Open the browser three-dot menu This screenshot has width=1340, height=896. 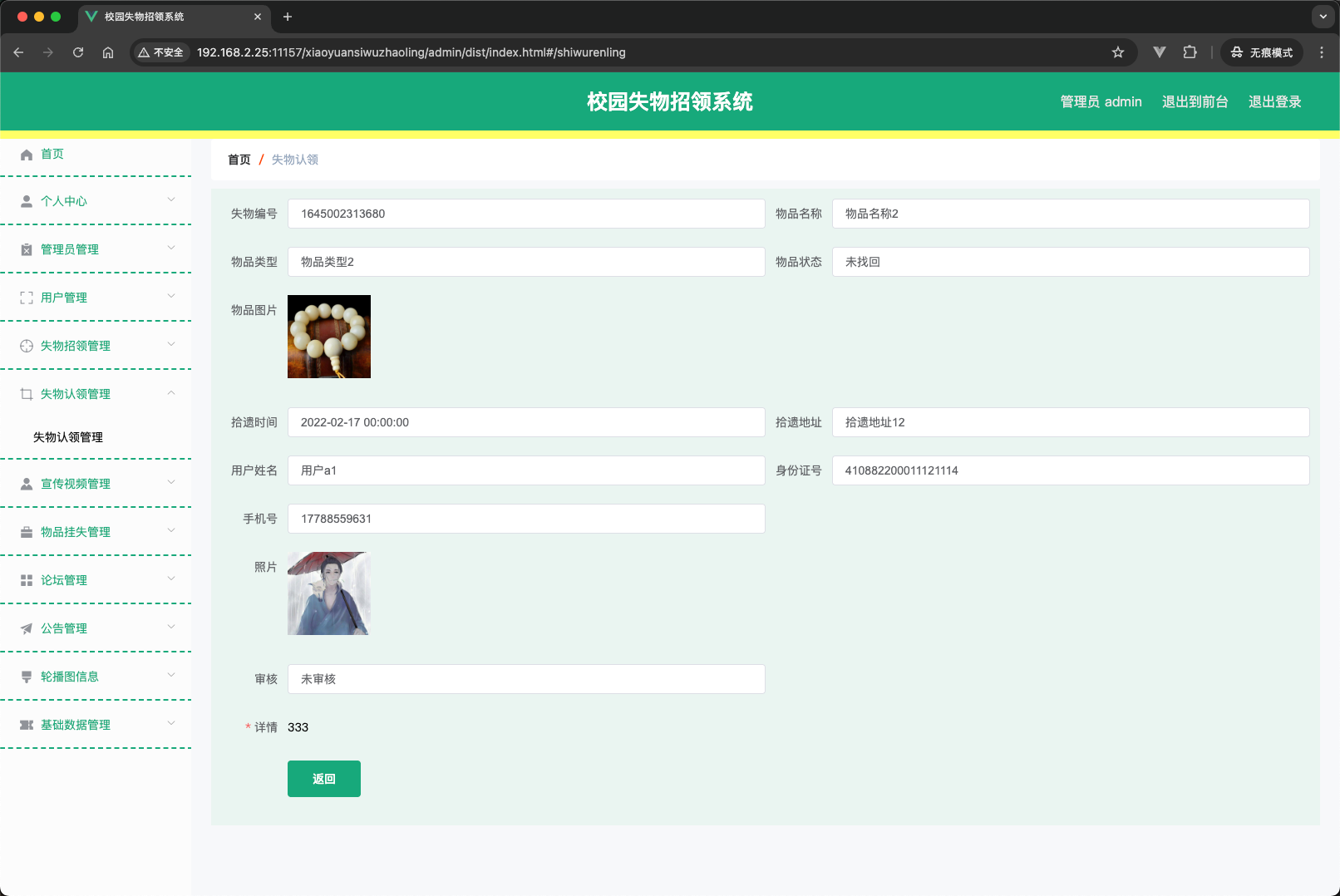tap(1322, 52)
